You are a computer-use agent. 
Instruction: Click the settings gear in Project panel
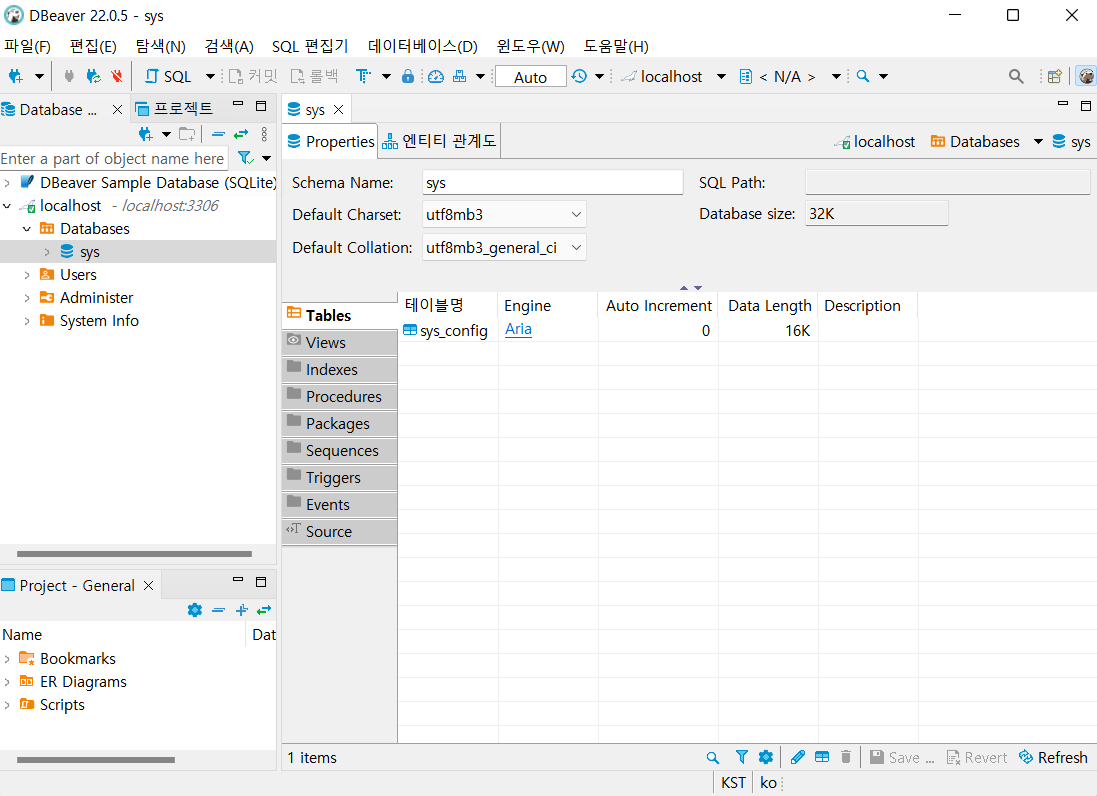coord(194,610)
